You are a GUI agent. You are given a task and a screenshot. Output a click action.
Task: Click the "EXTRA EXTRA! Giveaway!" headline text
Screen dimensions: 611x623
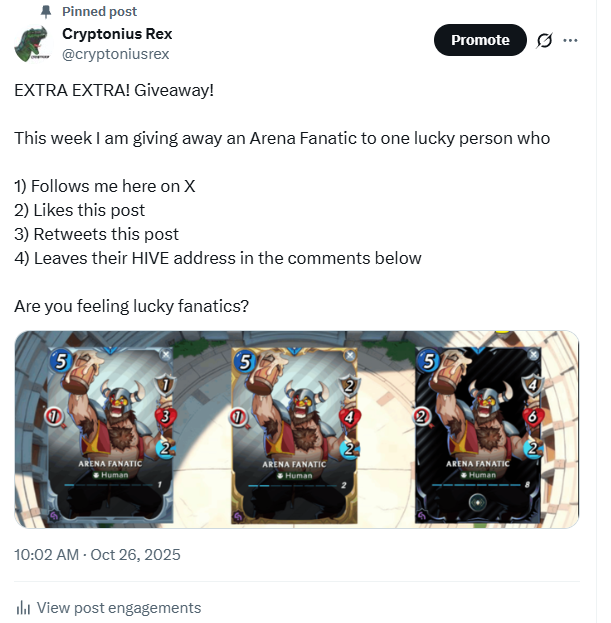(114, 90)
